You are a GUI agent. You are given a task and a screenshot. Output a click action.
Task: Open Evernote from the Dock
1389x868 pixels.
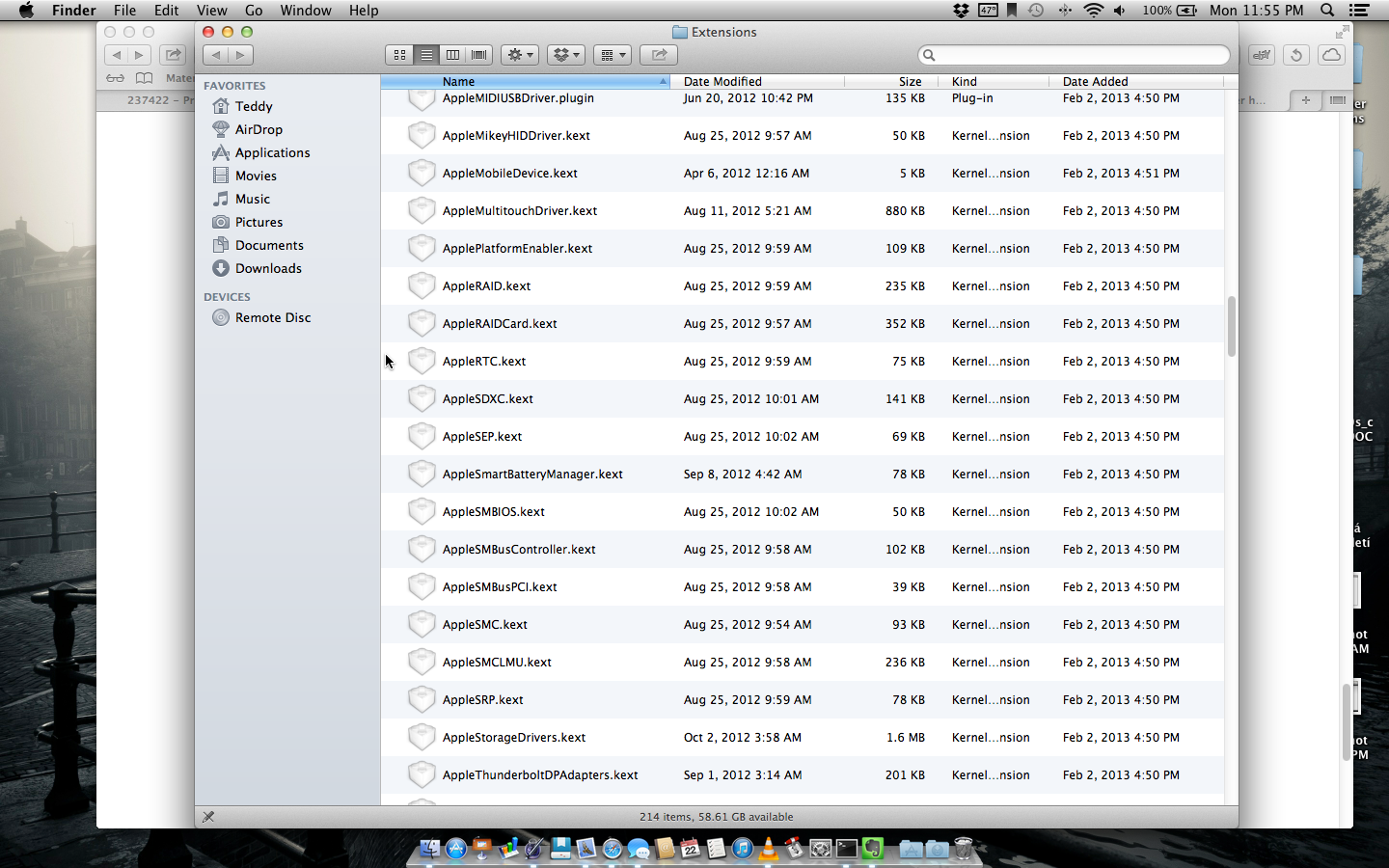click(873, 849)
